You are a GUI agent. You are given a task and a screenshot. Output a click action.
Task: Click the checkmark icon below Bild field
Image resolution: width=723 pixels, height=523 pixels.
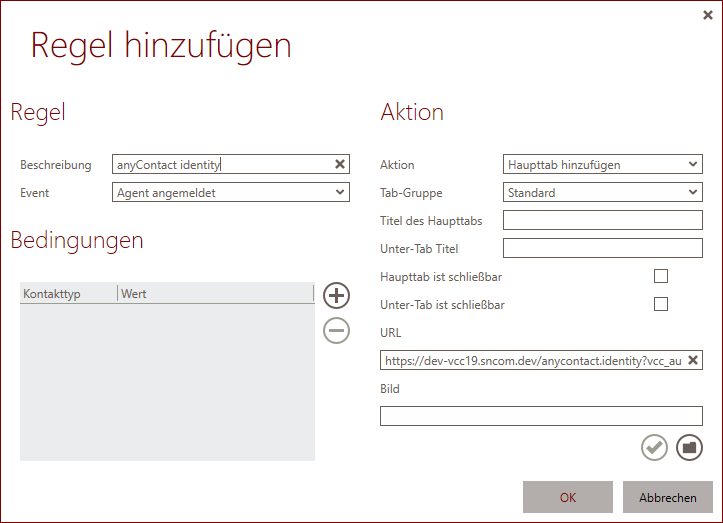pos(654,448)
